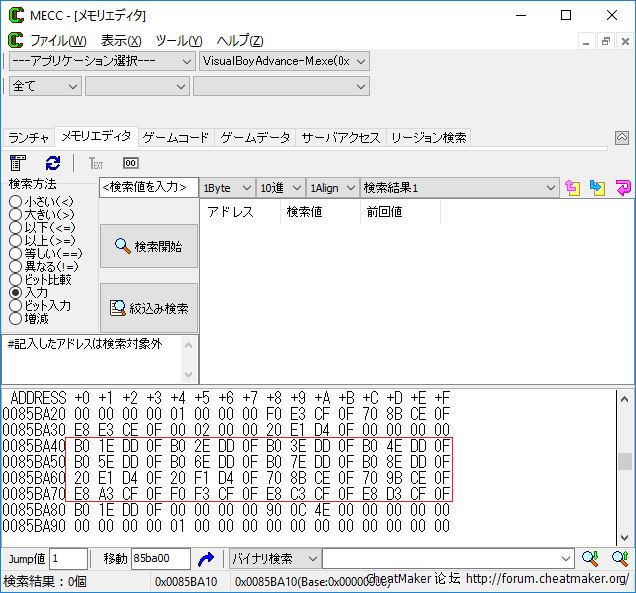Image resolution: width=636 pixels, height=593 pixels.
Task: Open the 1Byte data size dropdown
Action: pos(228,188)
